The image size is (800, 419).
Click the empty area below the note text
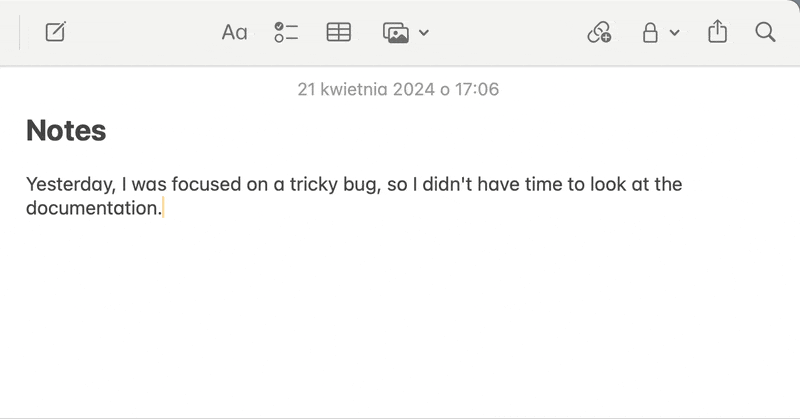(400, 320)
